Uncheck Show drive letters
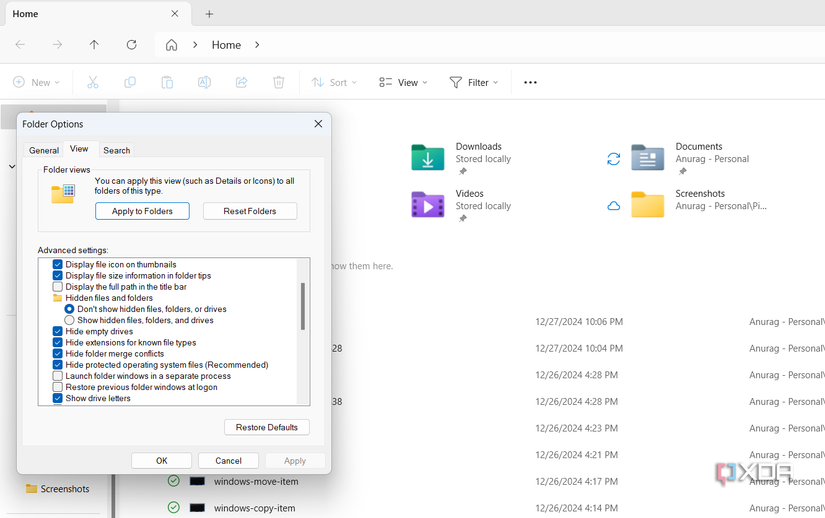The image size is (825, 518). 58,398
